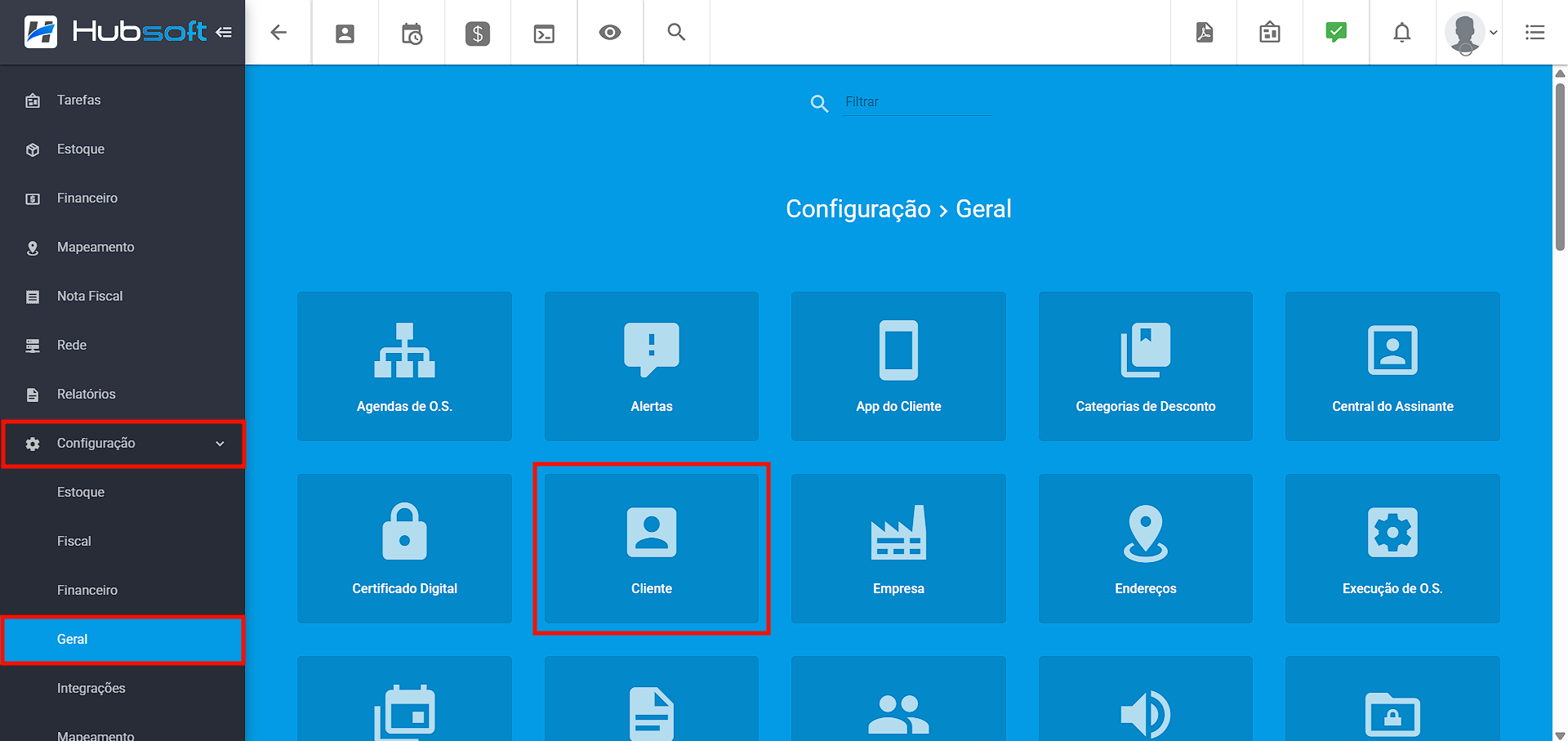The width and height of the screenshot is (1568, 741).
Task: Open the Execução de O.S. tile
Action: coord(1392,548)
